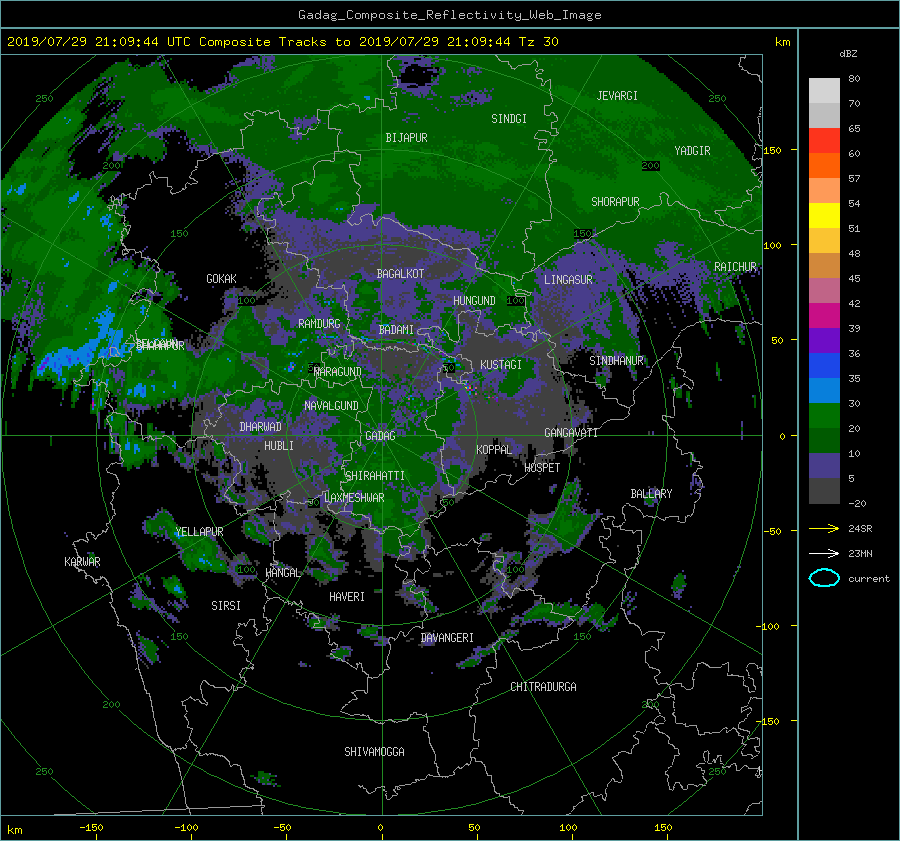This screenshot has height=841, width=900.
Task: Select the purple 10 dBZ swatch
Action: (824, 465)
